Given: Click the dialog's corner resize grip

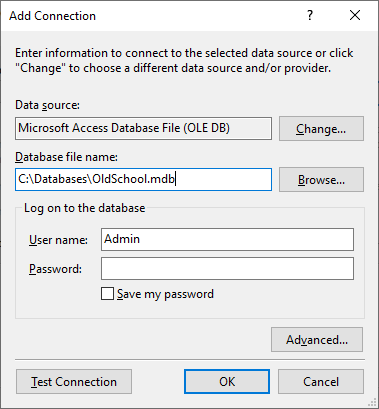Looking at the screenshot, I should (x=373, y=403).
